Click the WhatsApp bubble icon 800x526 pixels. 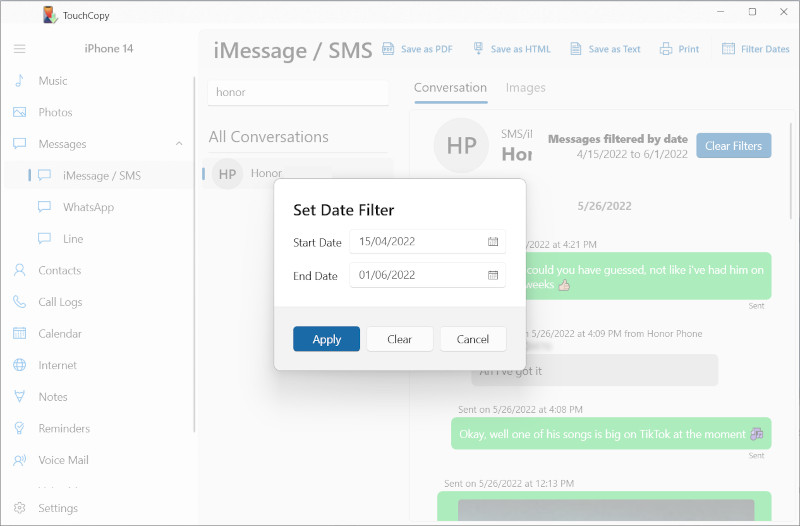point(44,207)
